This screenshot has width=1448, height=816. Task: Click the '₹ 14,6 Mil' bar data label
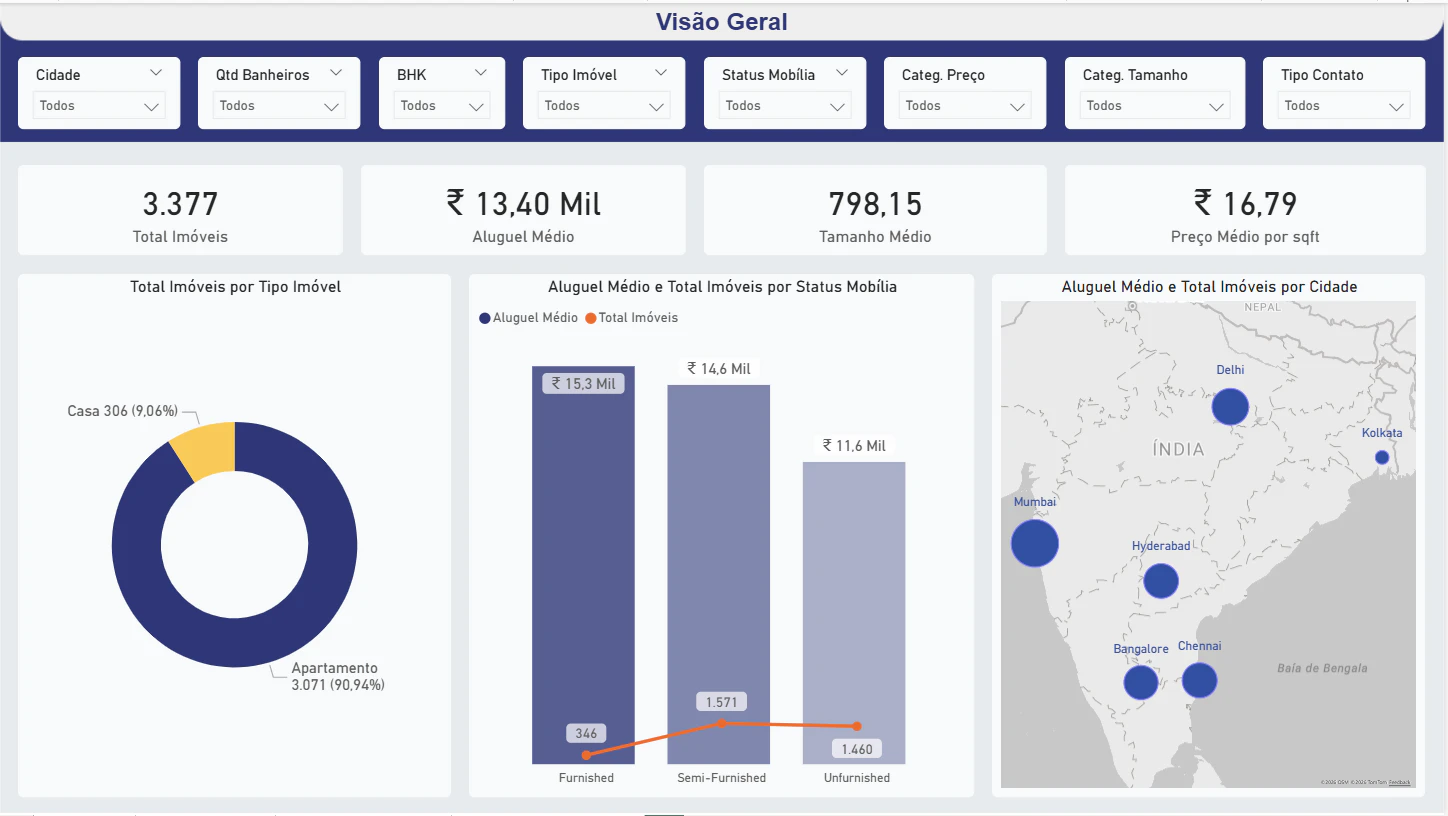click(719, 369)
